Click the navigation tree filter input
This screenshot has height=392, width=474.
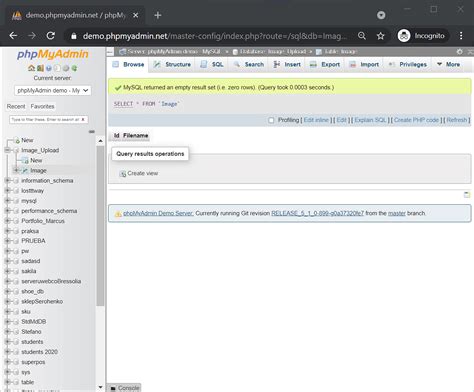[x=49, y=119]
